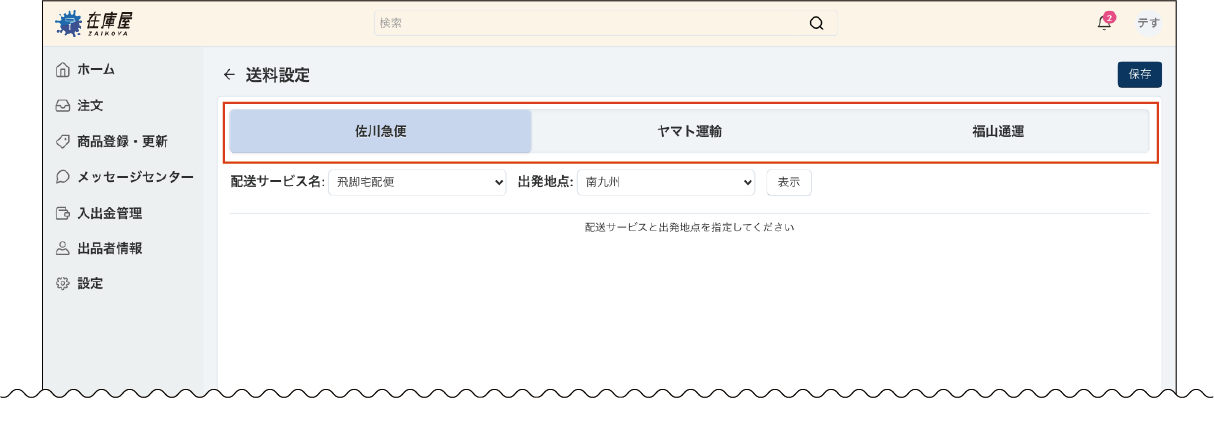This screenshot has width=1214, height=443.
Task: Click the Zaikoya logo
Action: (94, 23)
